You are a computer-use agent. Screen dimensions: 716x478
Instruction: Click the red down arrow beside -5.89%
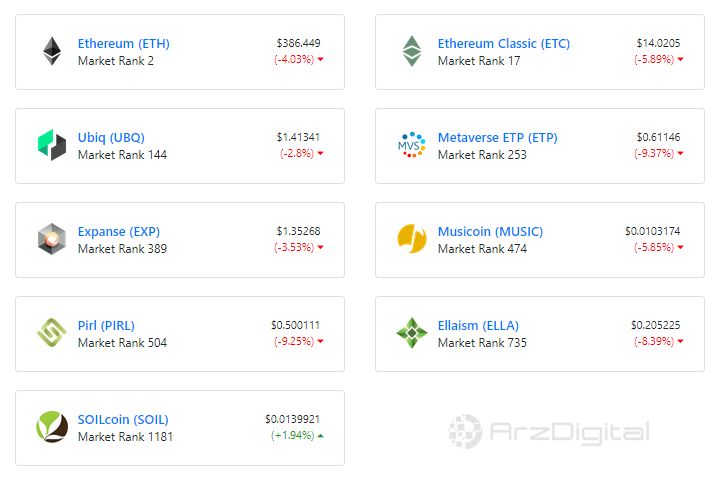(680, 59)
